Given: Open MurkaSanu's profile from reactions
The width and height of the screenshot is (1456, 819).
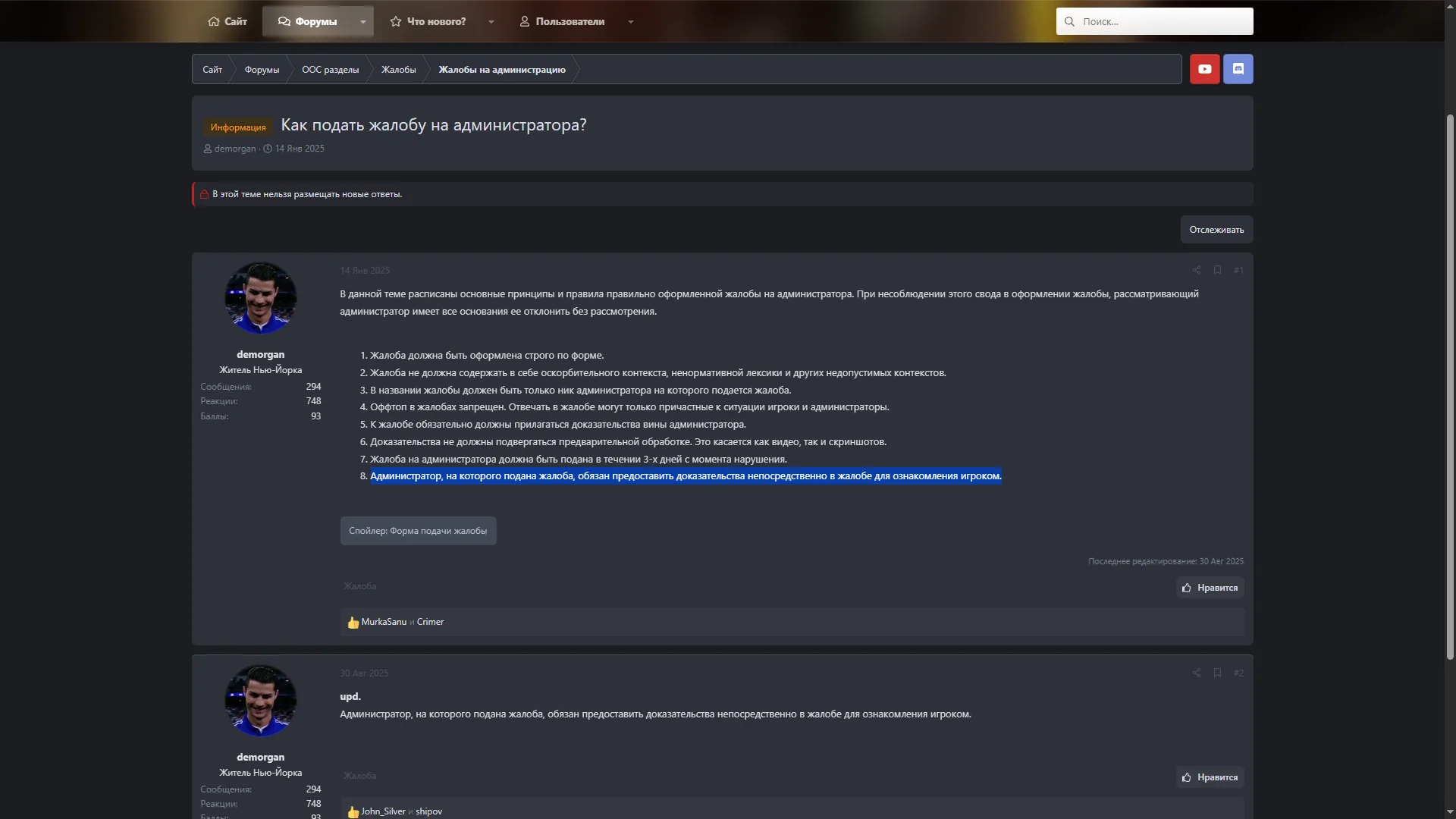Looking at the screenshot, I should pyautogui.click(x=384, y=622).
